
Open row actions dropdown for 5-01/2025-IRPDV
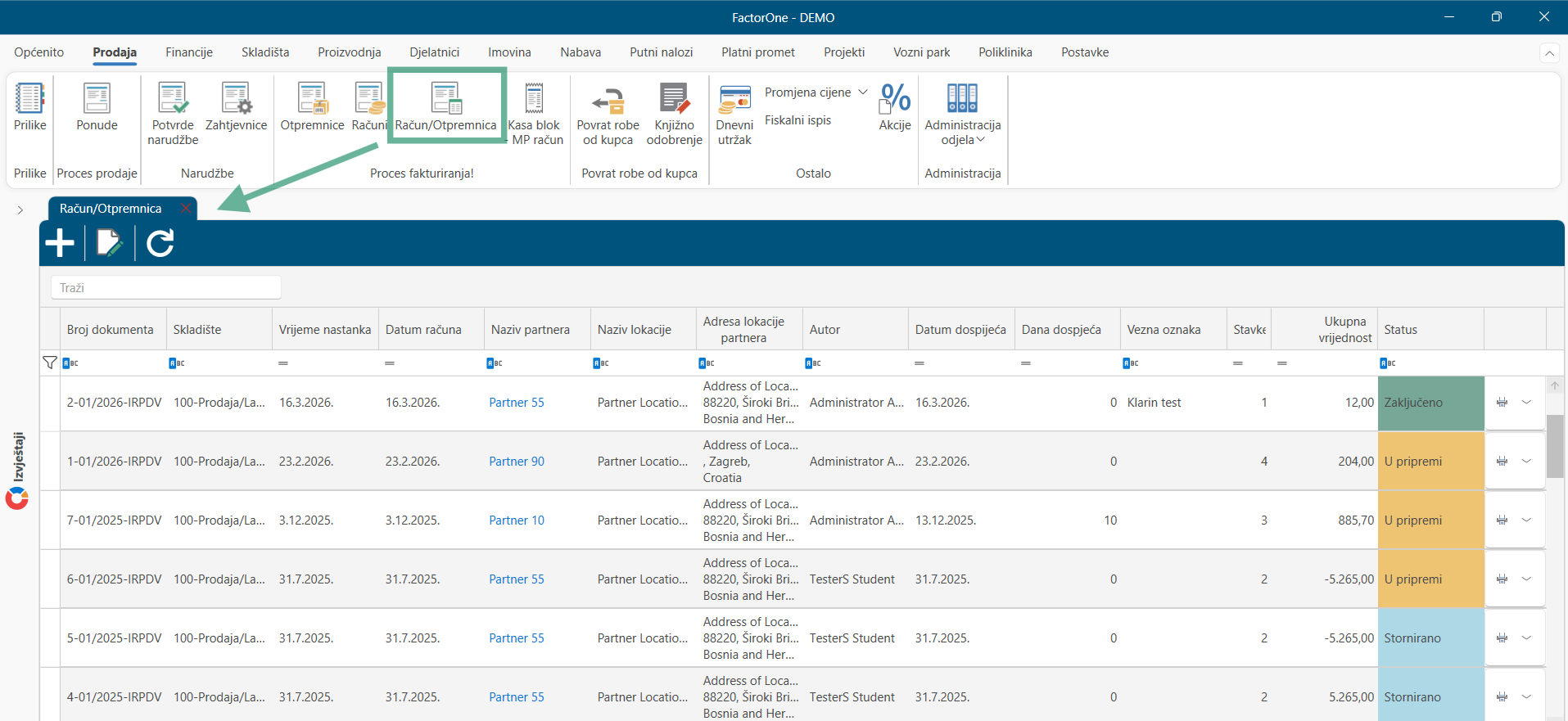[x=1527, y=638]
